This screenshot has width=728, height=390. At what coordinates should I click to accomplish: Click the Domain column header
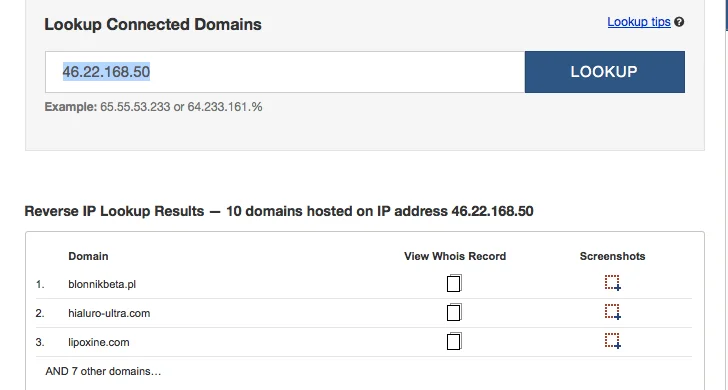[x=88, y=256]
